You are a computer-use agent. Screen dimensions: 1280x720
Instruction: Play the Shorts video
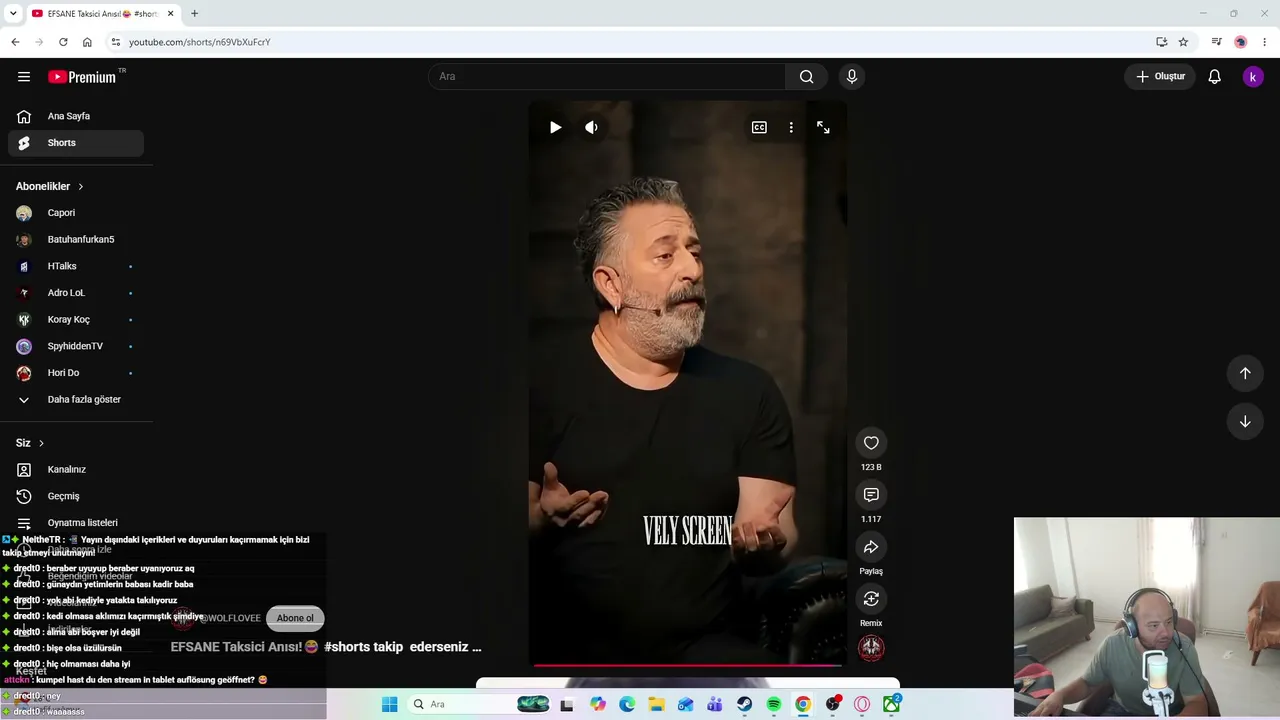555,128
